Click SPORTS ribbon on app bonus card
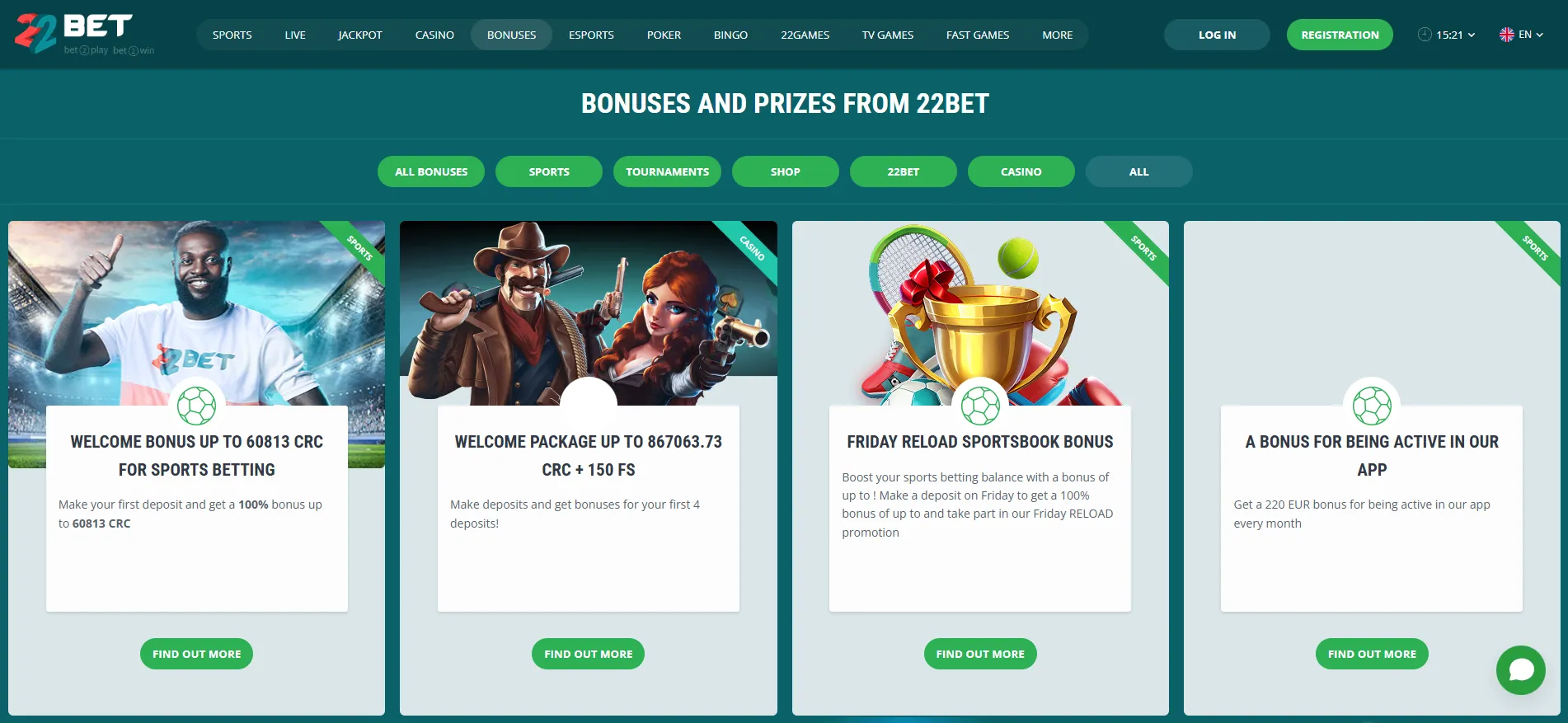This screenshot has width=1568, height=723. [x=1533, y=248]
